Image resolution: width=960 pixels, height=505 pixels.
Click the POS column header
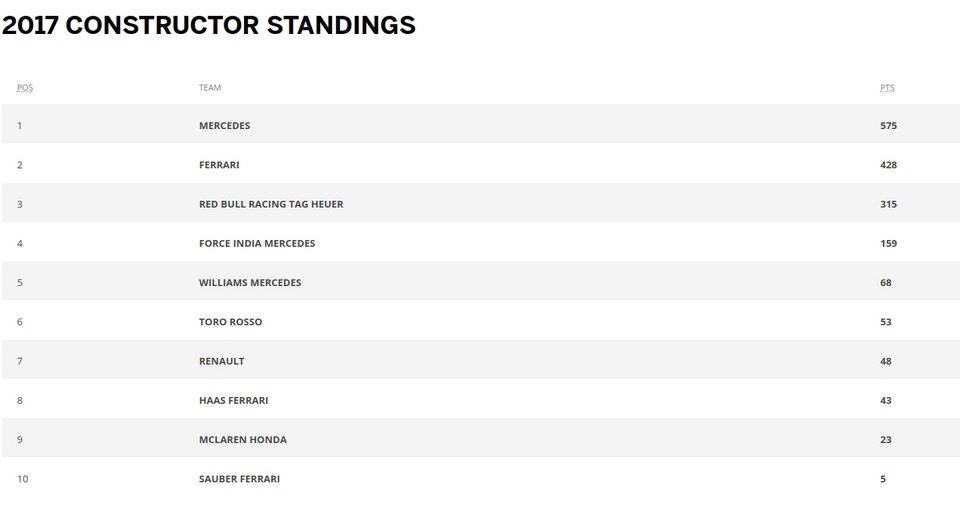point(25,88)
